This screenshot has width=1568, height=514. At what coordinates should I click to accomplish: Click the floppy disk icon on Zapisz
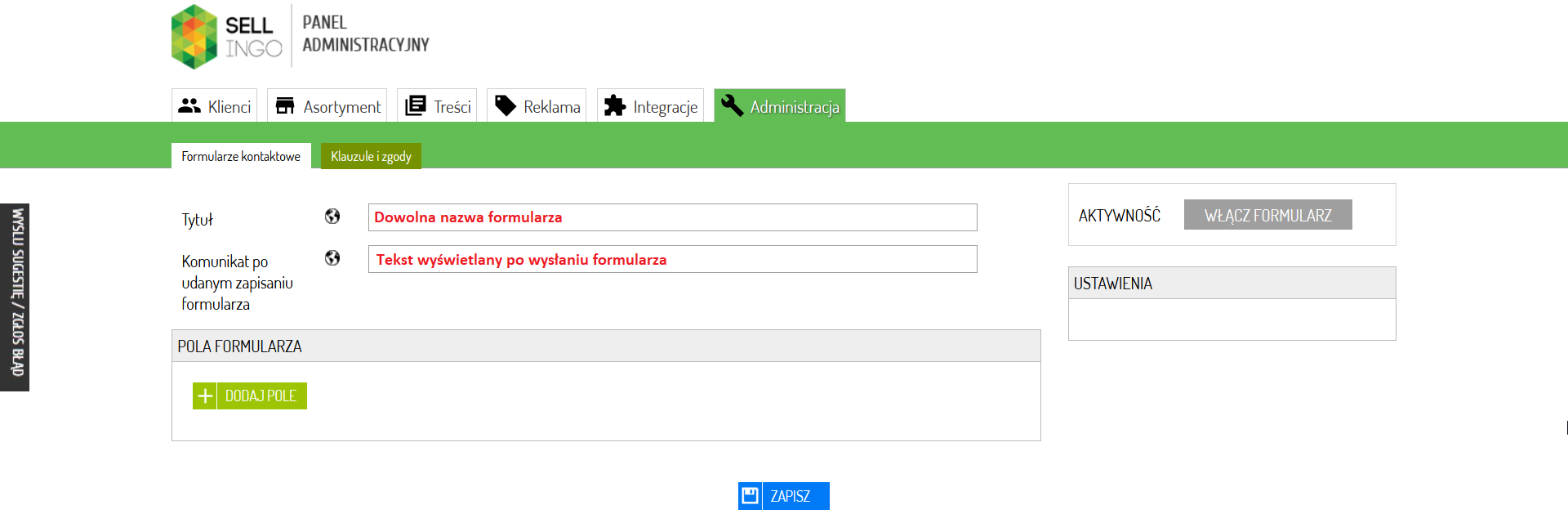(751, 495)
